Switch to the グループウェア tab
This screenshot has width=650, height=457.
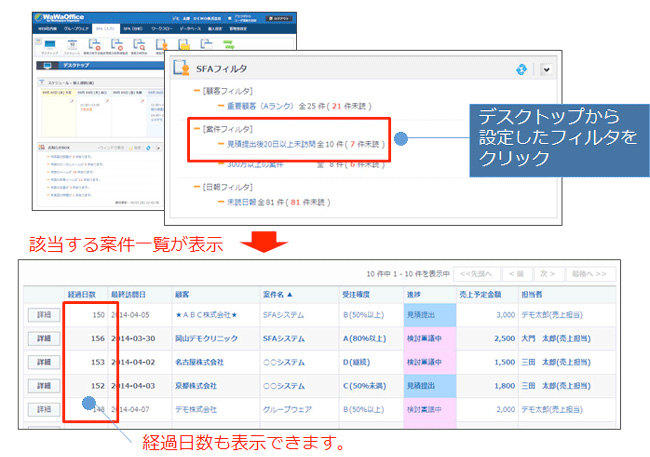pos(76,31)
